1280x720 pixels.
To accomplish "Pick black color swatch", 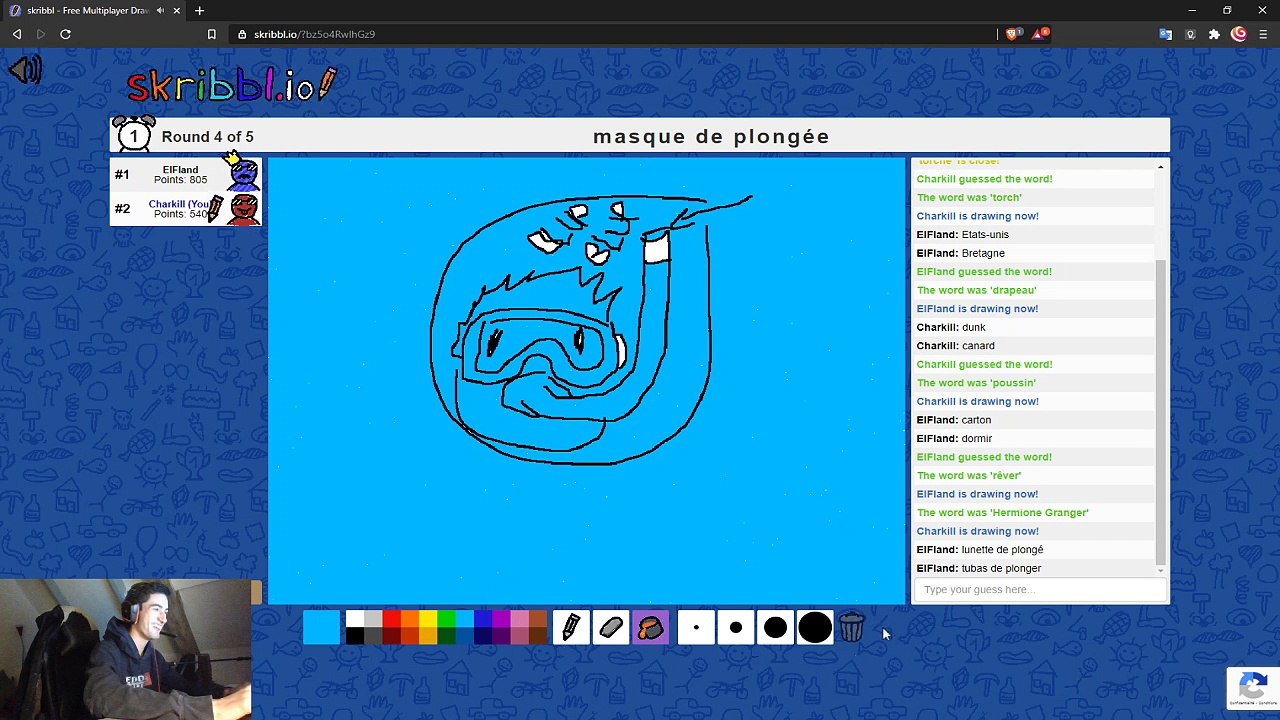I will (354, 637).
